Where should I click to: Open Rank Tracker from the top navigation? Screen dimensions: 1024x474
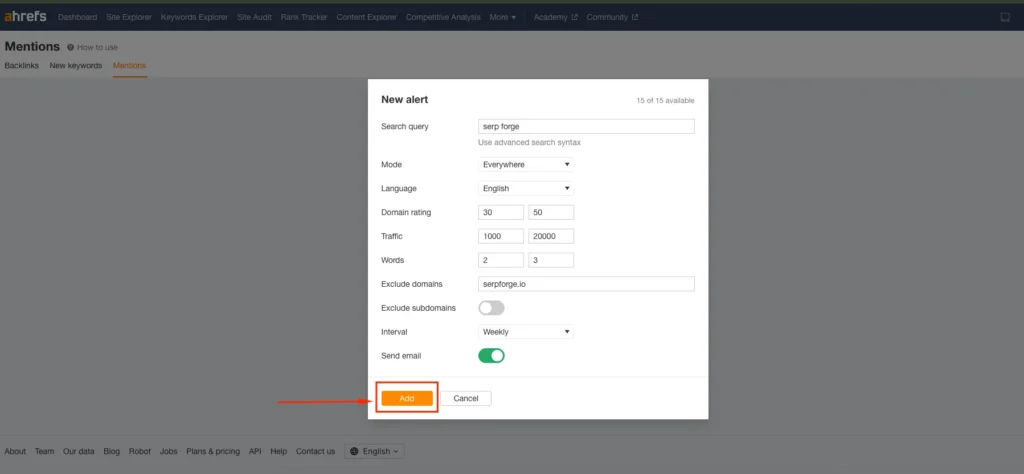pos(304,17)
